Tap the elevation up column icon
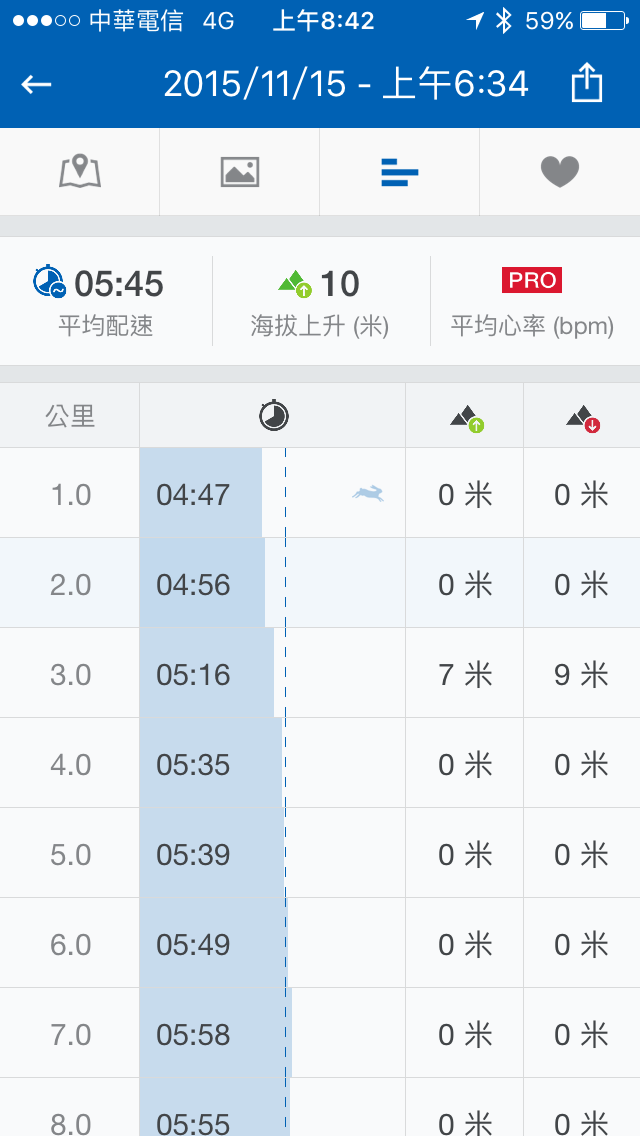This screenshot has width=640, height=1136. 466,419
